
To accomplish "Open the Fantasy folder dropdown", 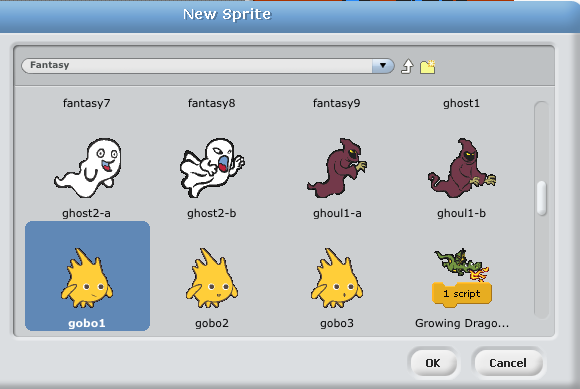I will (383, 66).
